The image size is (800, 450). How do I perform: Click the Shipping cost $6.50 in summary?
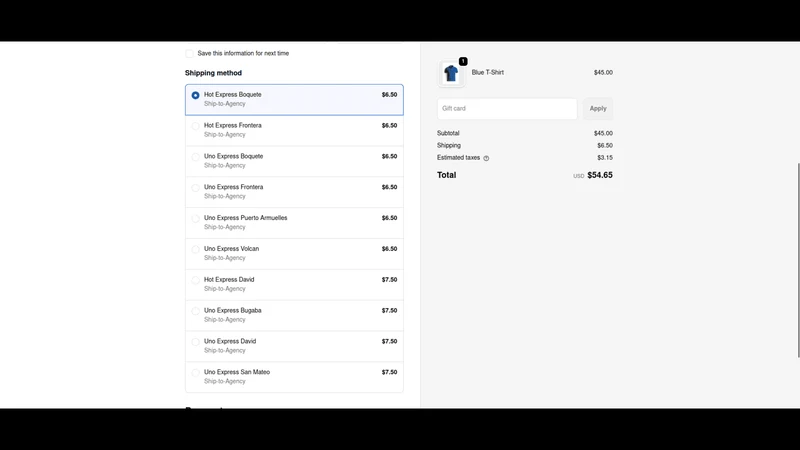tap(605, 145)
